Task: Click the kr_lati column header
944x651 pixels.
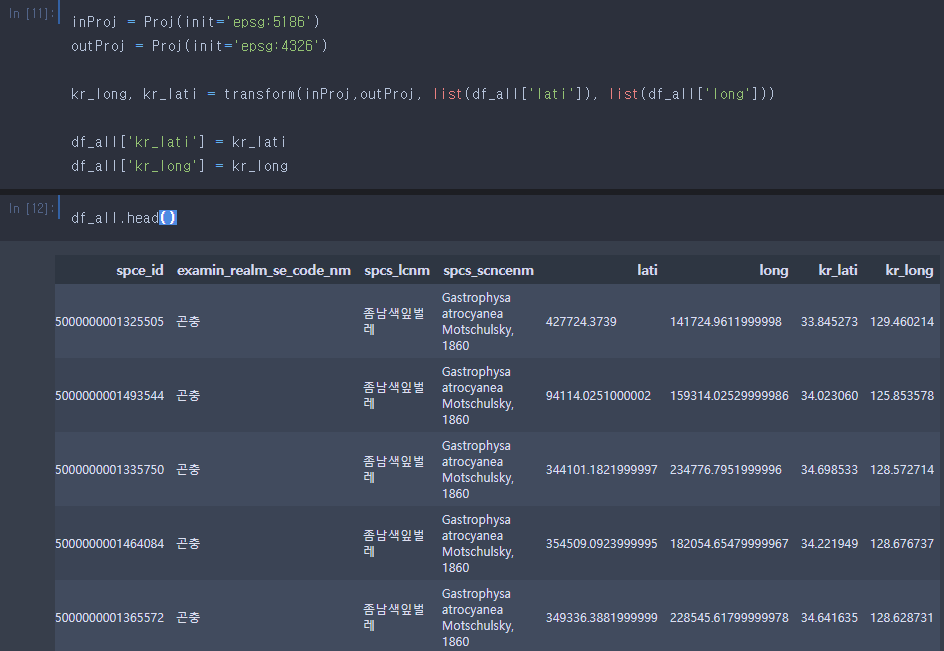Action: 838,270
